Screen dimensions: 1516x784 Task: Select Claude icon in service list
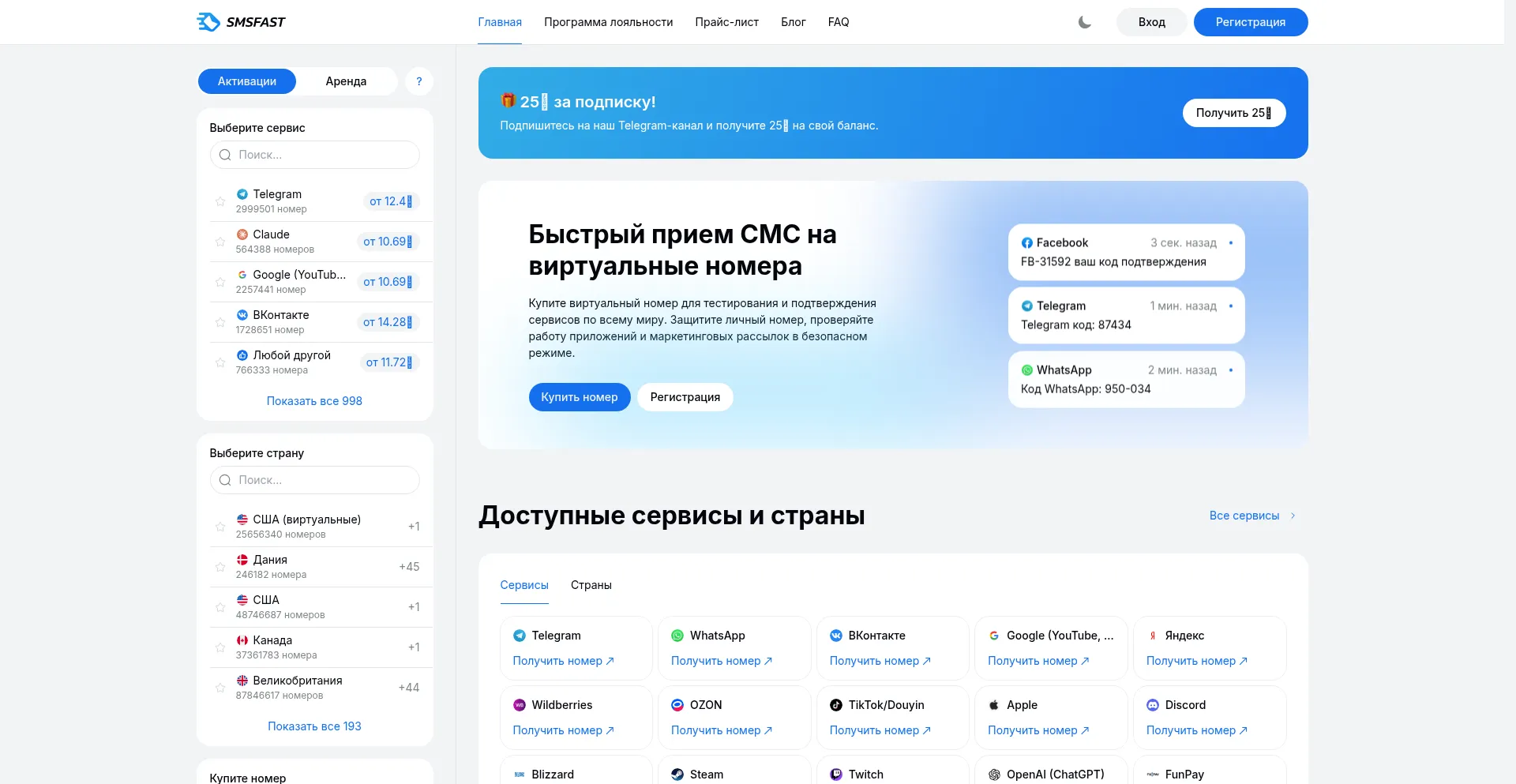point(242,234)
